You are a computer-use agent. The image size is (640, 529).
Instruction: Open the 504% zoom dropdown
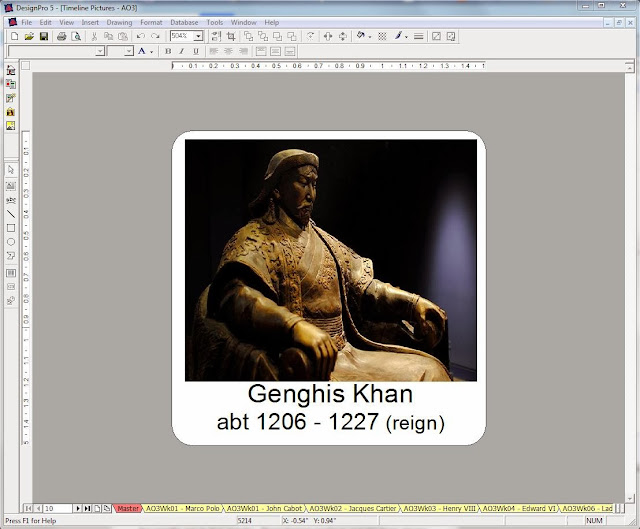(198, 36)
